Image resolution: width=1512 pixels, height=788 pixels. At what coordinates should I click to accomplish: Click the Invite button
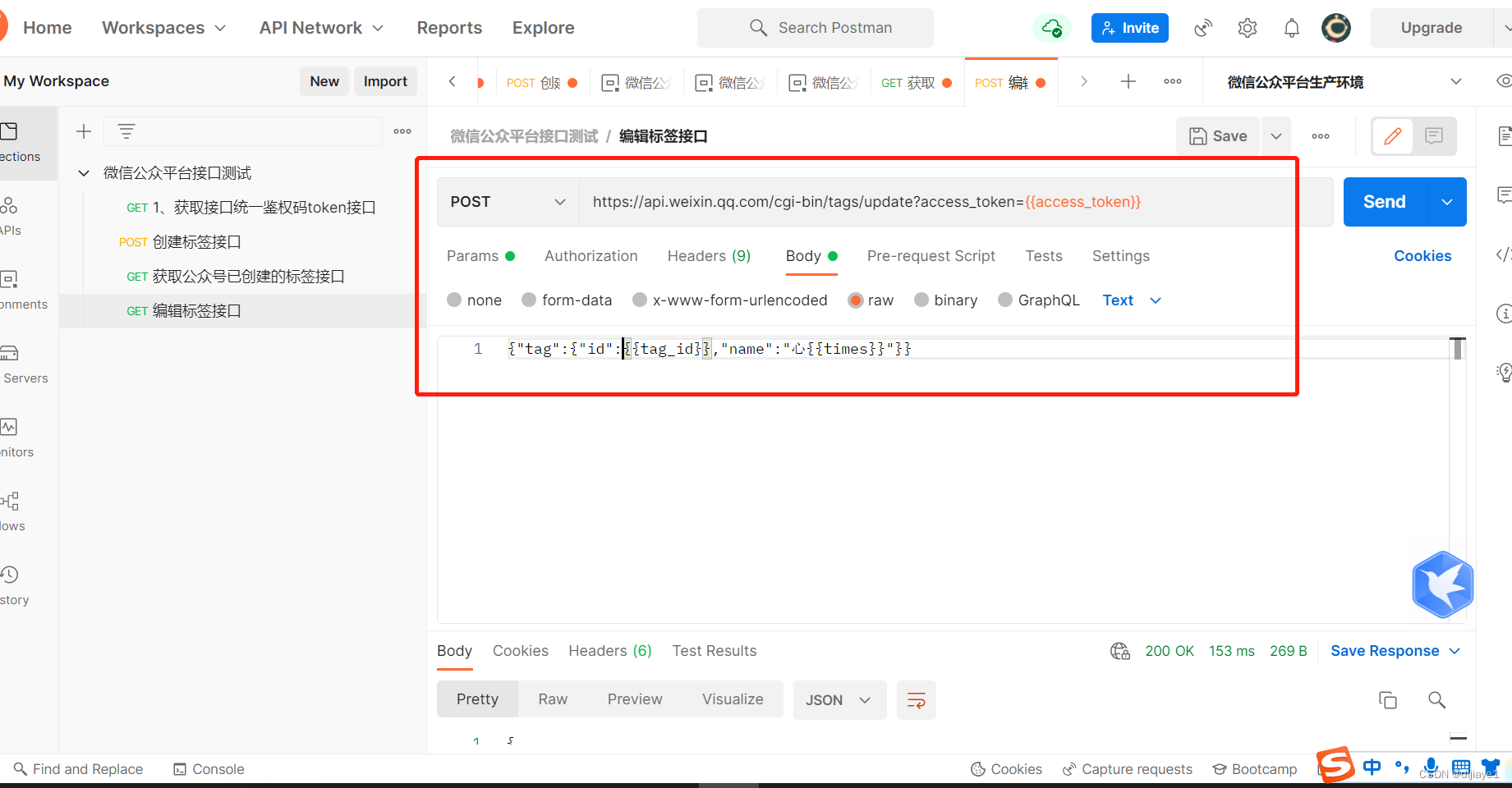point(1130,28)
